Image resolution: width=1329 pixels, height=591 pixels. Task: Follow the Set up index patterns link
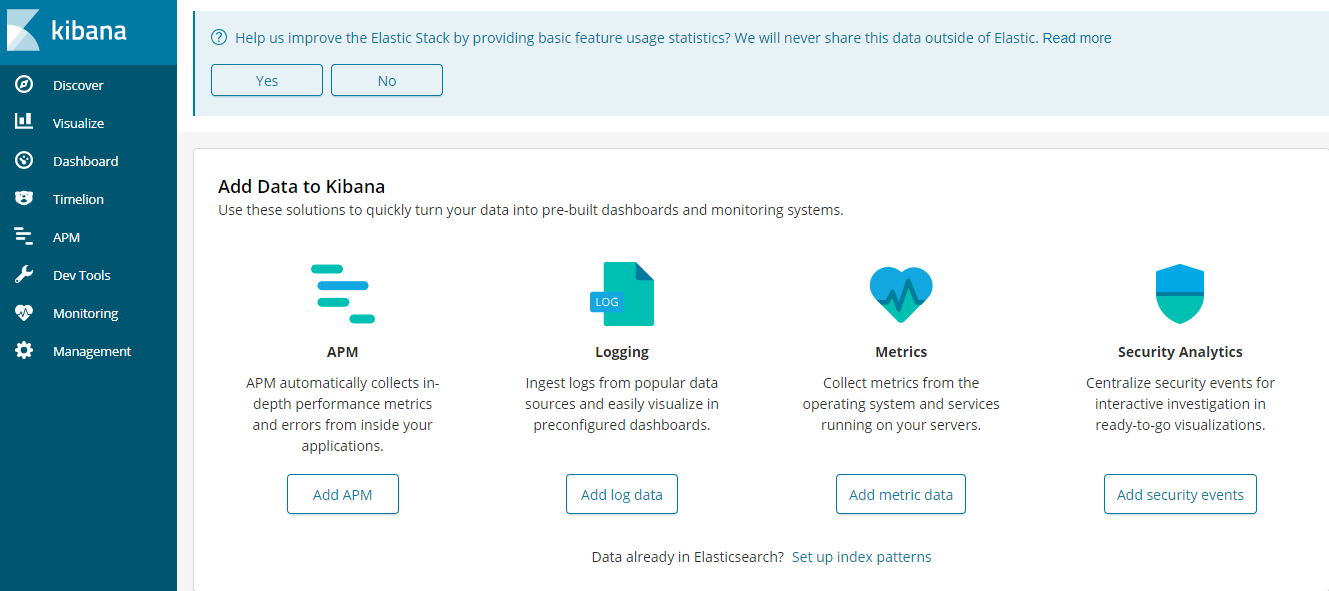(x=861, y=557)
